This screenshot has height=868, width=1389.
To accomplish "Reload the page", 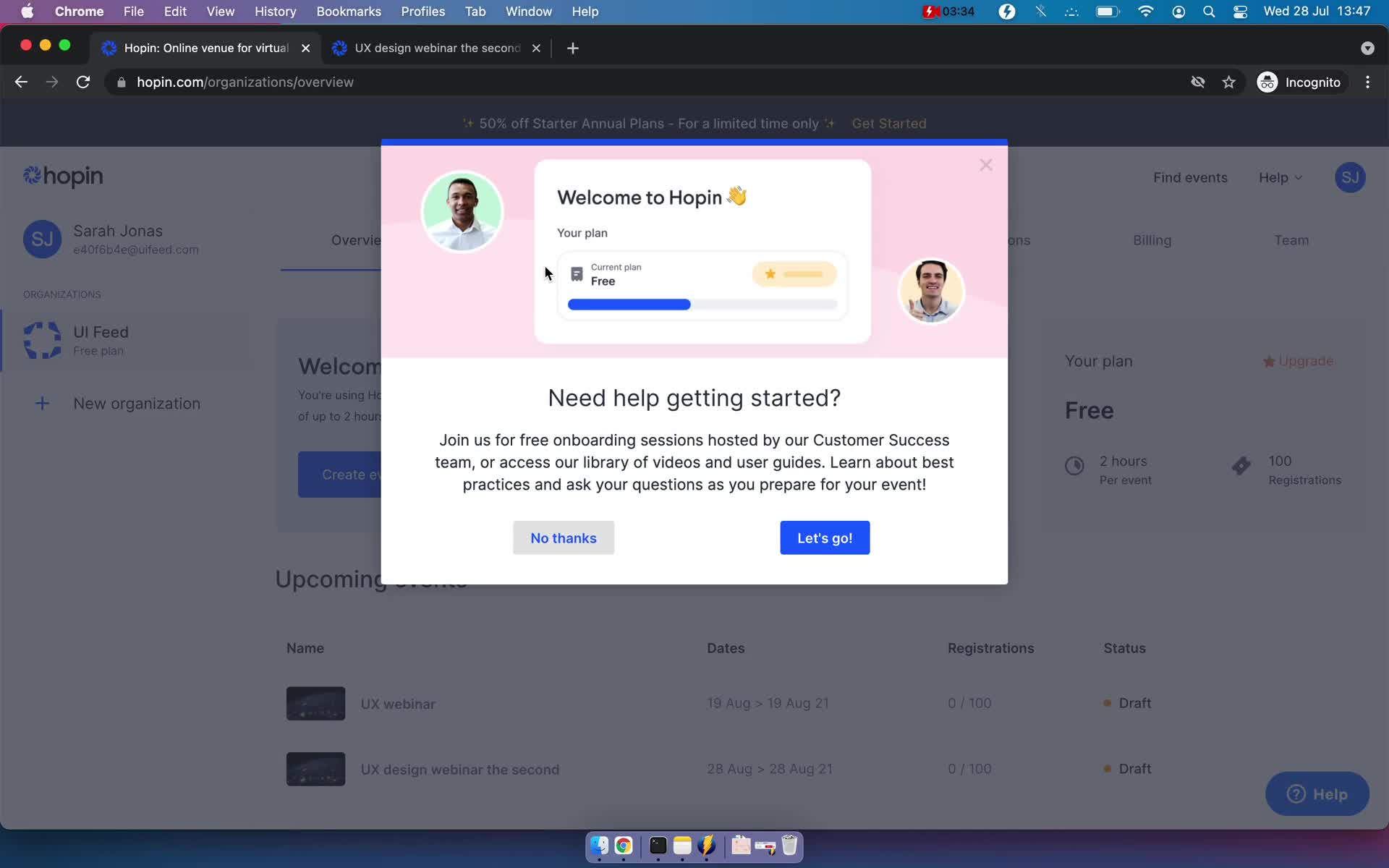I will click(83, 82).
